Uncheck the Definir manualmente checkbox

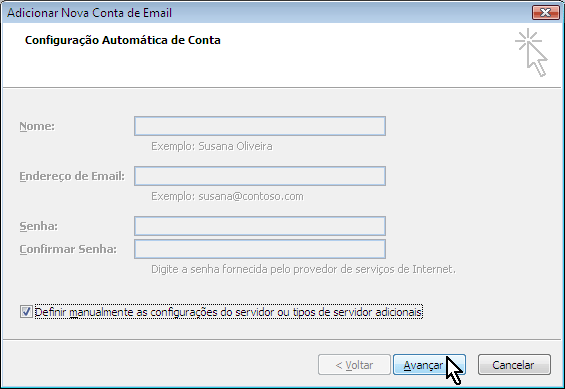click(x=26, y=312)
